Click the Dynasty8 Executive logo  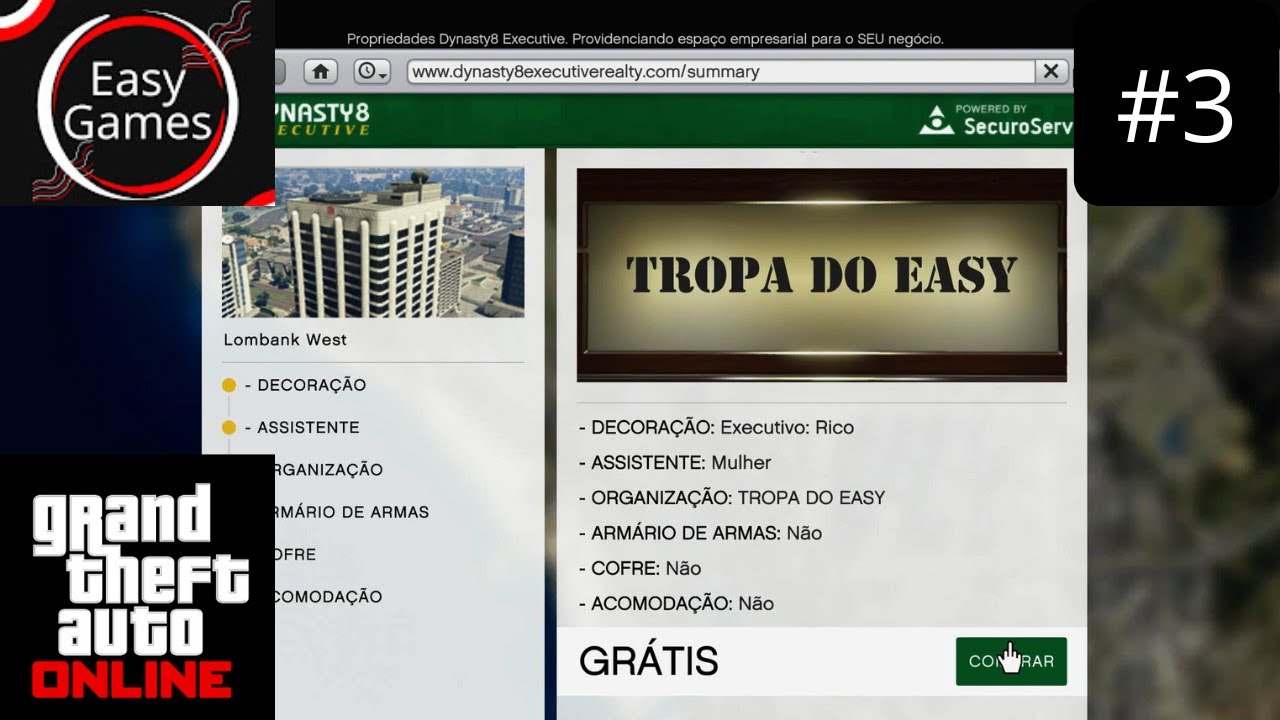coord(322,120)
